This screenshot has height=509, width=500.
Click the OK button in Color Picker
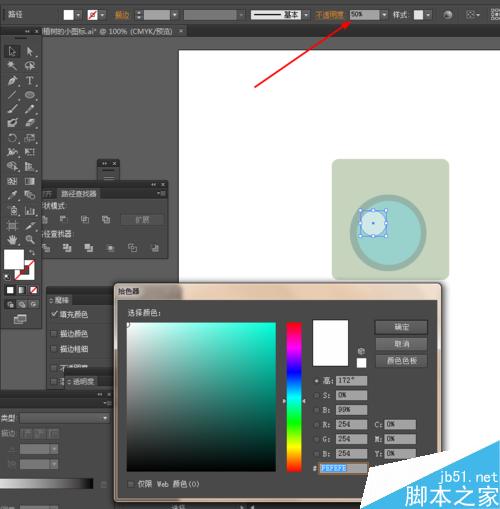click(401, 327)
